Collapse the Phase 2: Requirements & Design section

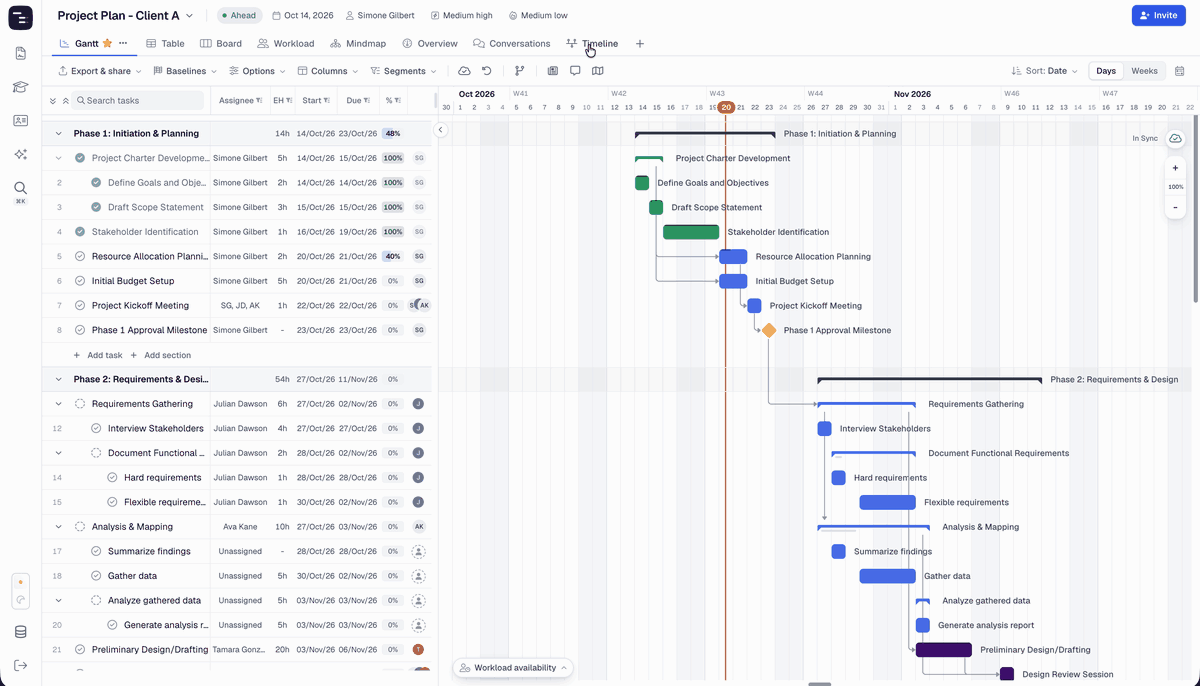point(58,379)
